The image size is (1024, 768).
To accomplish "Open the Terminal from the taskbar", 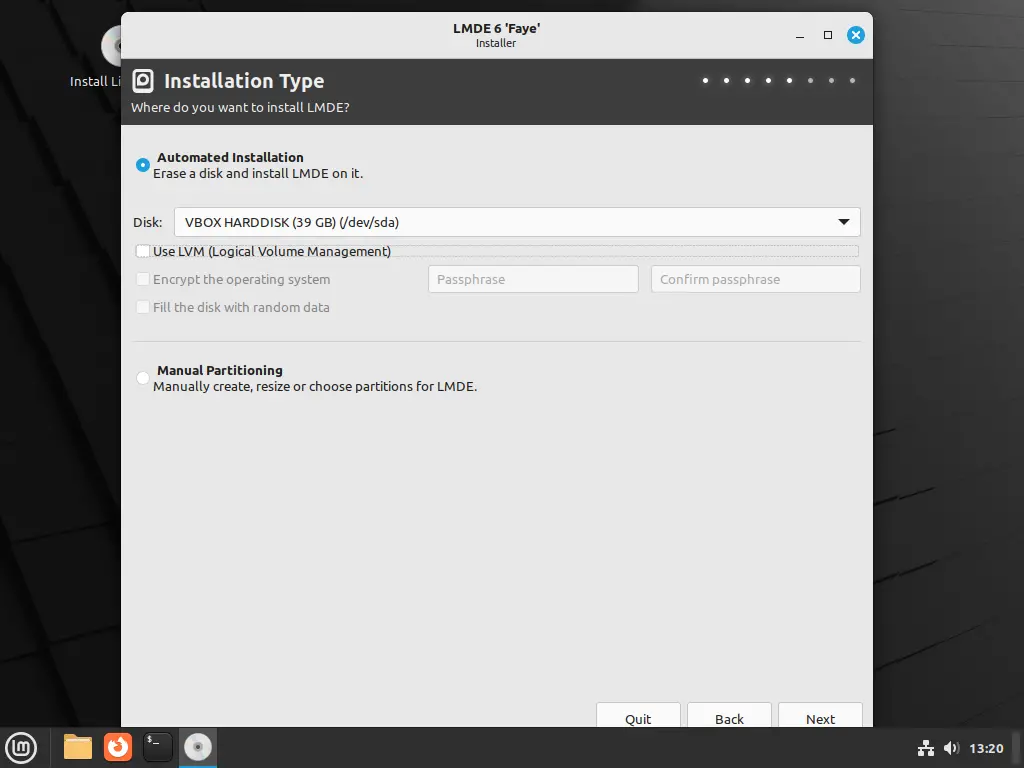I will [x=157, y=747].
